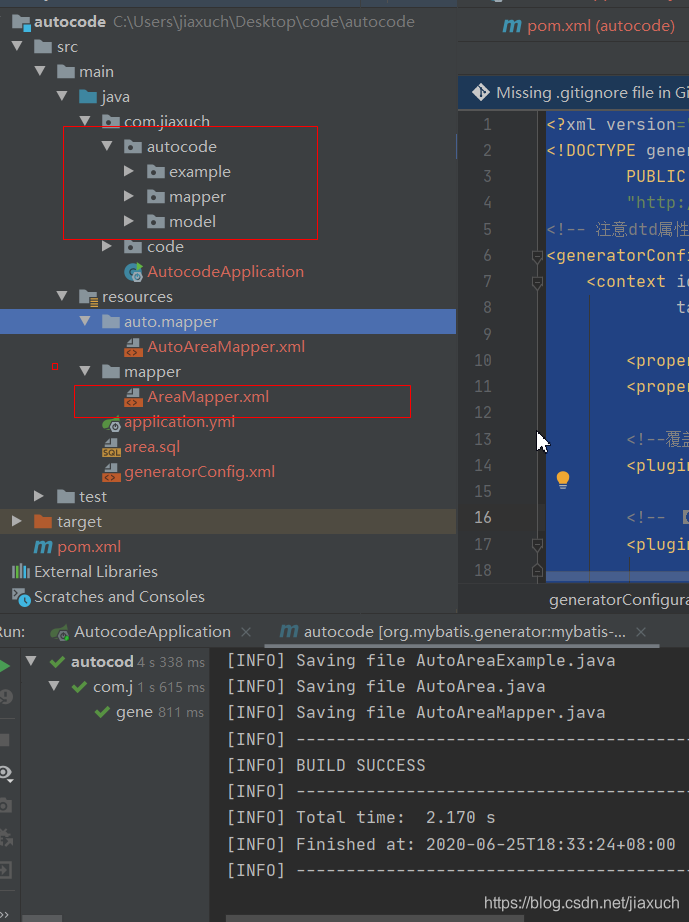
Task: Expand the code package
Action: [106, 246]
